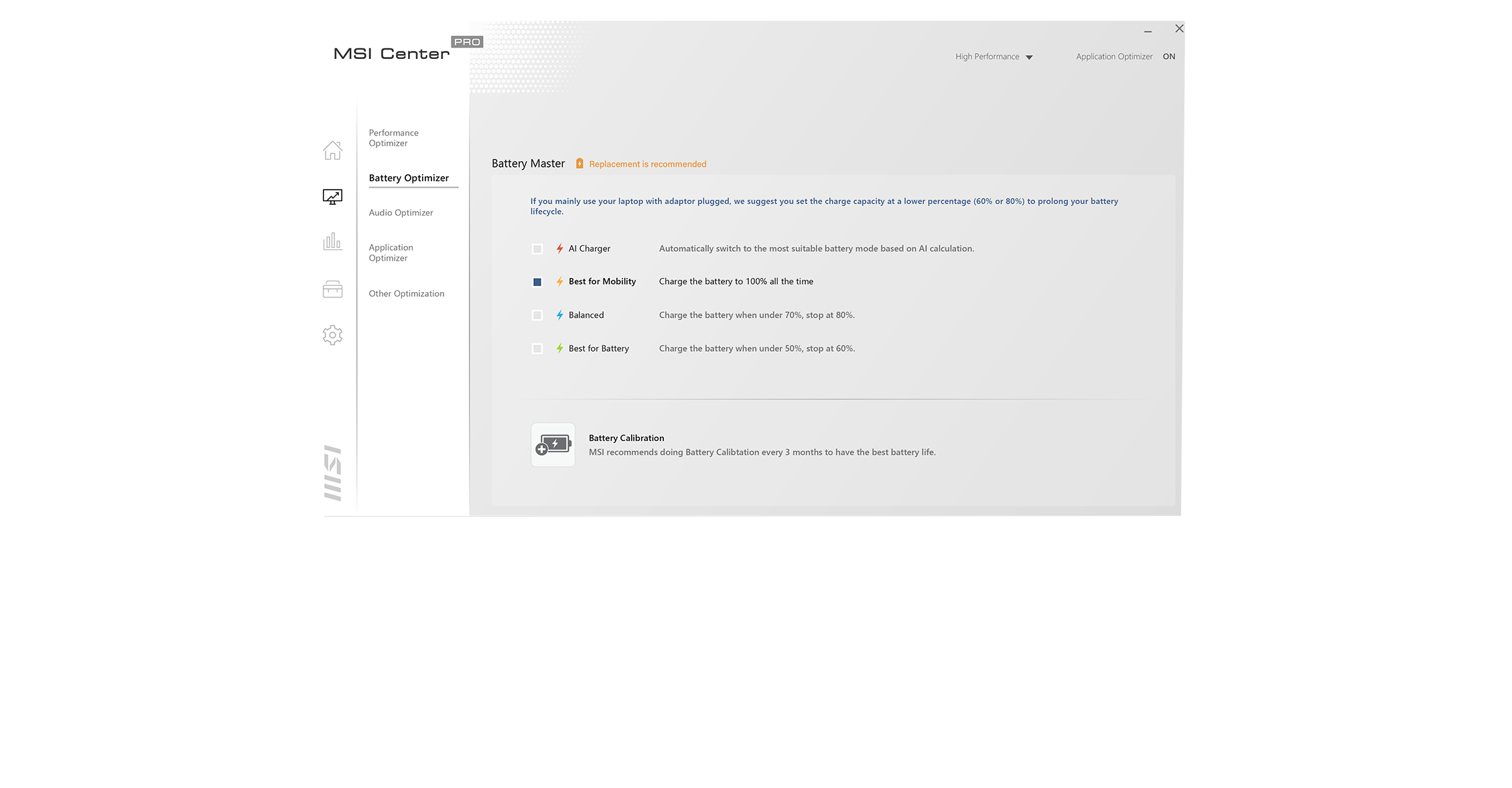Click the MSI logo in sidebar

[x=333, y=472]
